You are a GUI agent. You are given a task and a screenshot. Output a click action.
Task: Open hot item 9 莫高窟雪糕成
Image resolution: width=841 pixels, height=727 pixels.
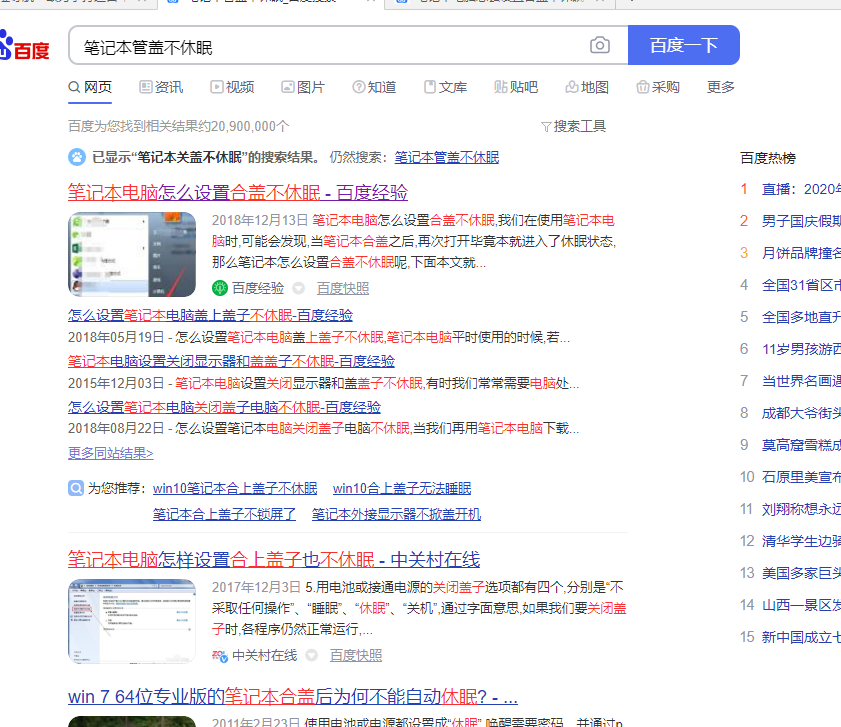(x=801, y=445)
